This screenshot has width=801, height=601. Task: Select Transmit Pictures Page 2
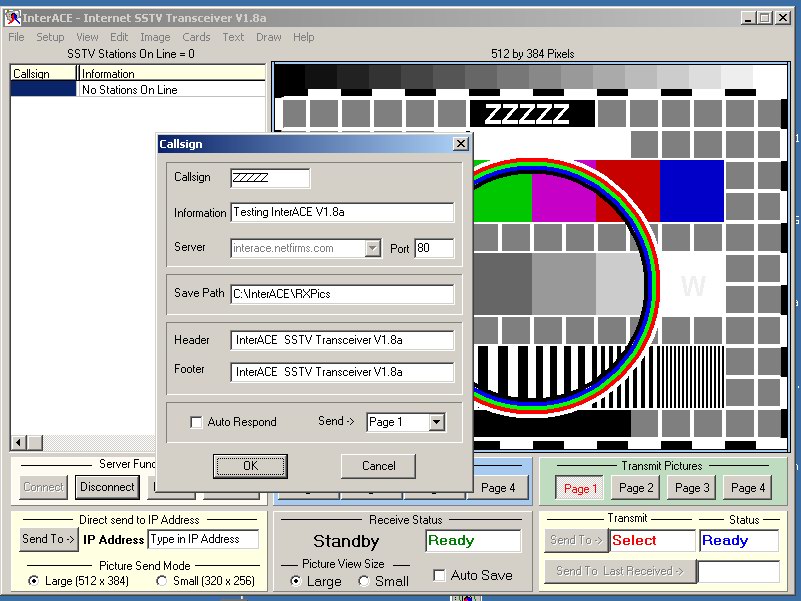click(636, 488)
